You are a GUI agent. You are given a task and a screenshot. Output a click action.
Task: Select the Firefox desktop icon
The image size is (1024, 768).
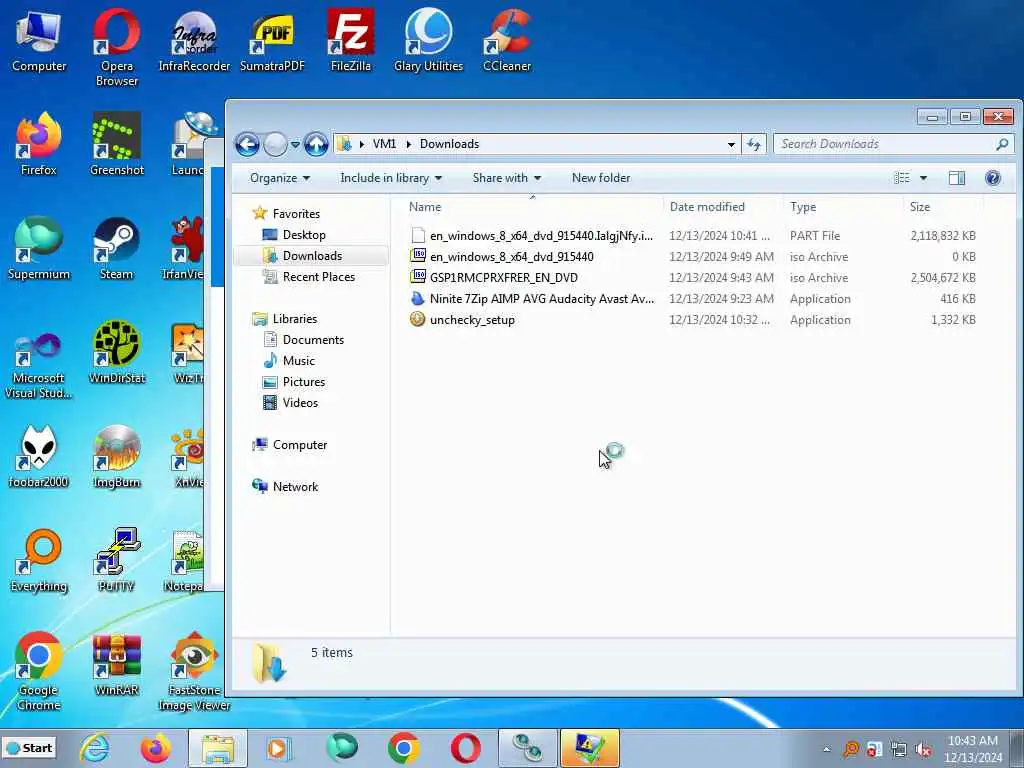pos(39,144)
